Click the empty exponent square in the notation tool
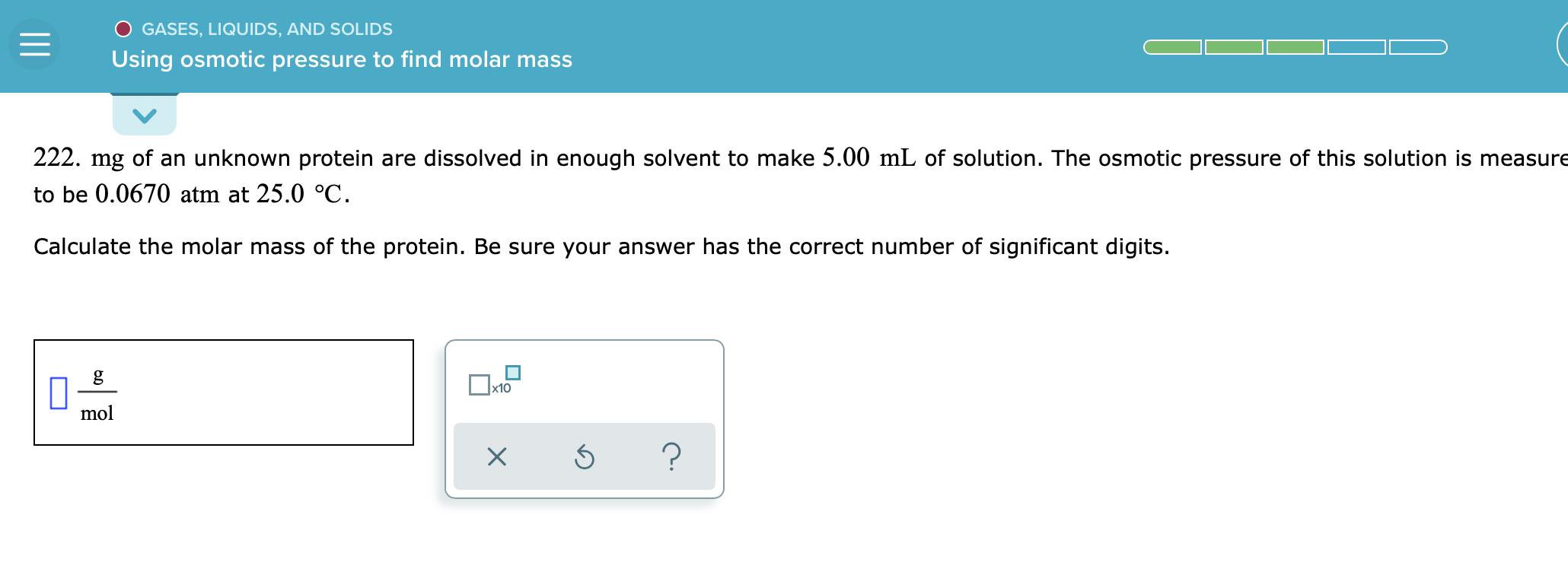Image resolution: width=1568 pixels, height=572 pixels. point(514,372)
